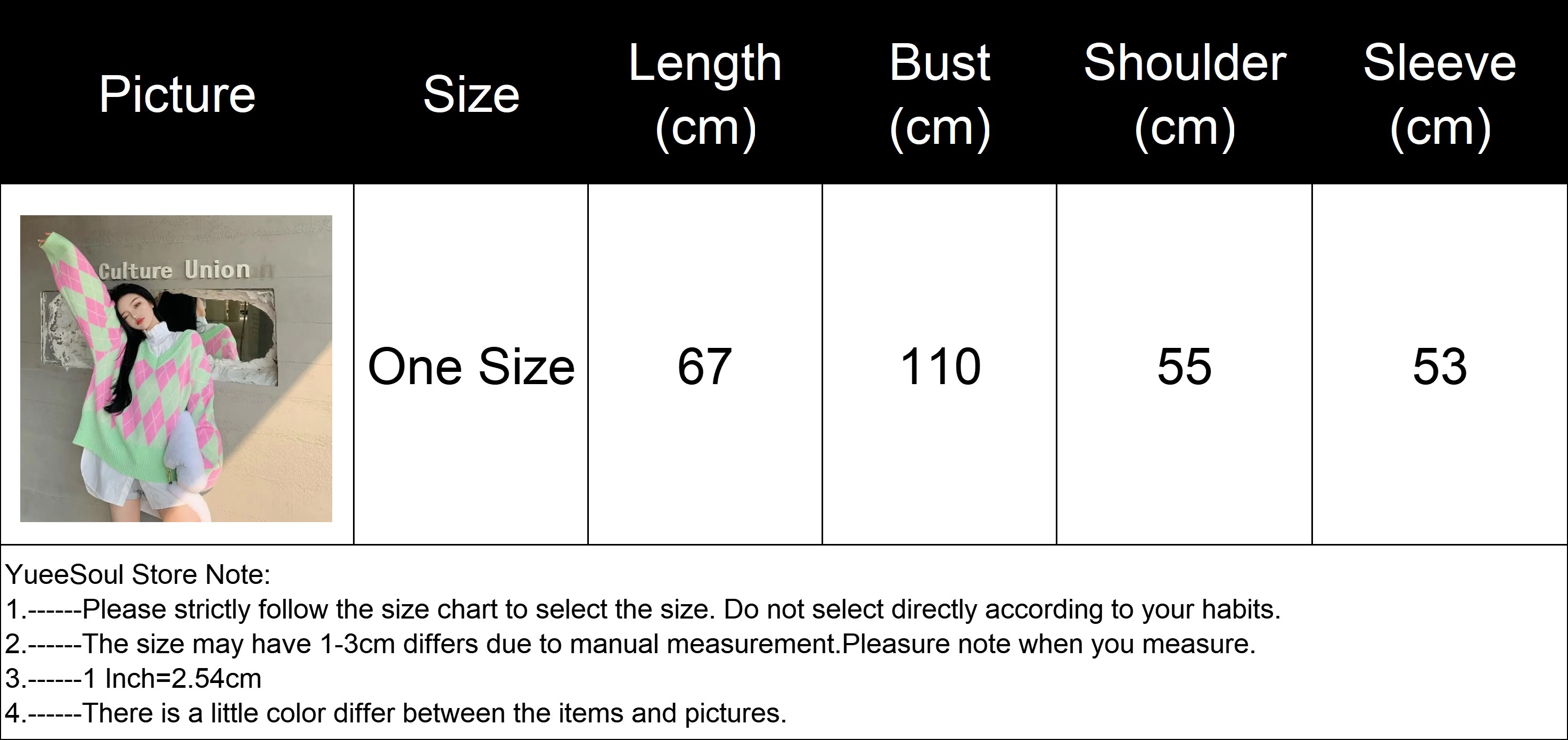Click the Length (cm) header cell
This screenshot has height=740, width=1568.
click(x=705, y=94)
